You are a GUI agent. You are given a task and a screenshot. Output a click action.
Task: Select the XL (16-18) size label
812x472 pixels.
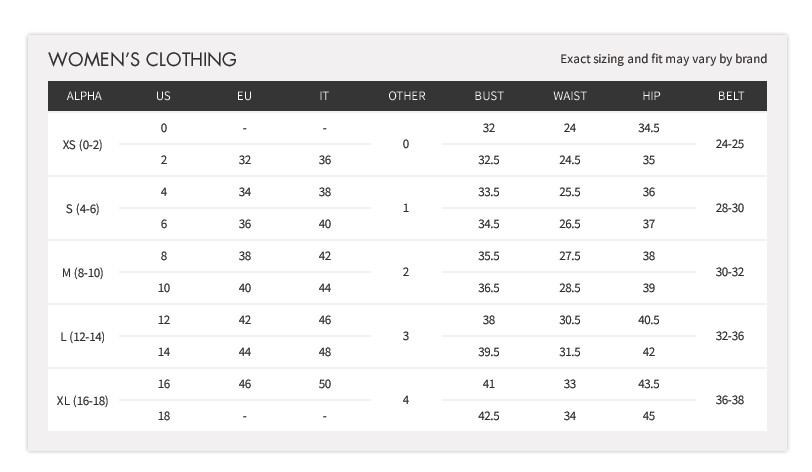click(x=83, y=400)
